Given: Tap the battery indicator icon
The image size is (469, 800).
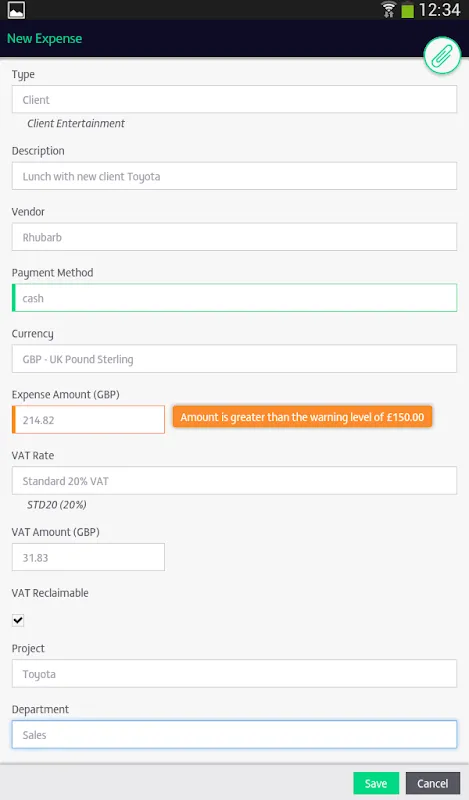Looking at the screenshot, I should [407, 10].
